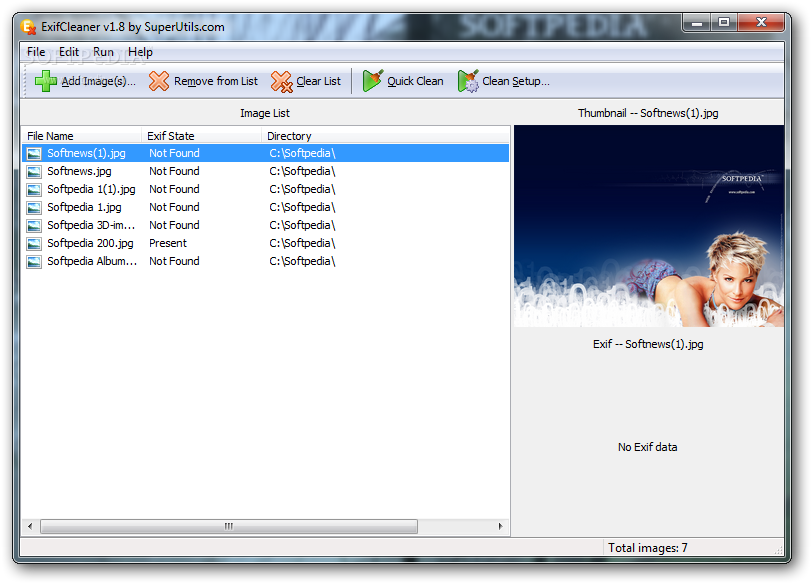
Task: Open the Run menu
Action: [104, 52]
